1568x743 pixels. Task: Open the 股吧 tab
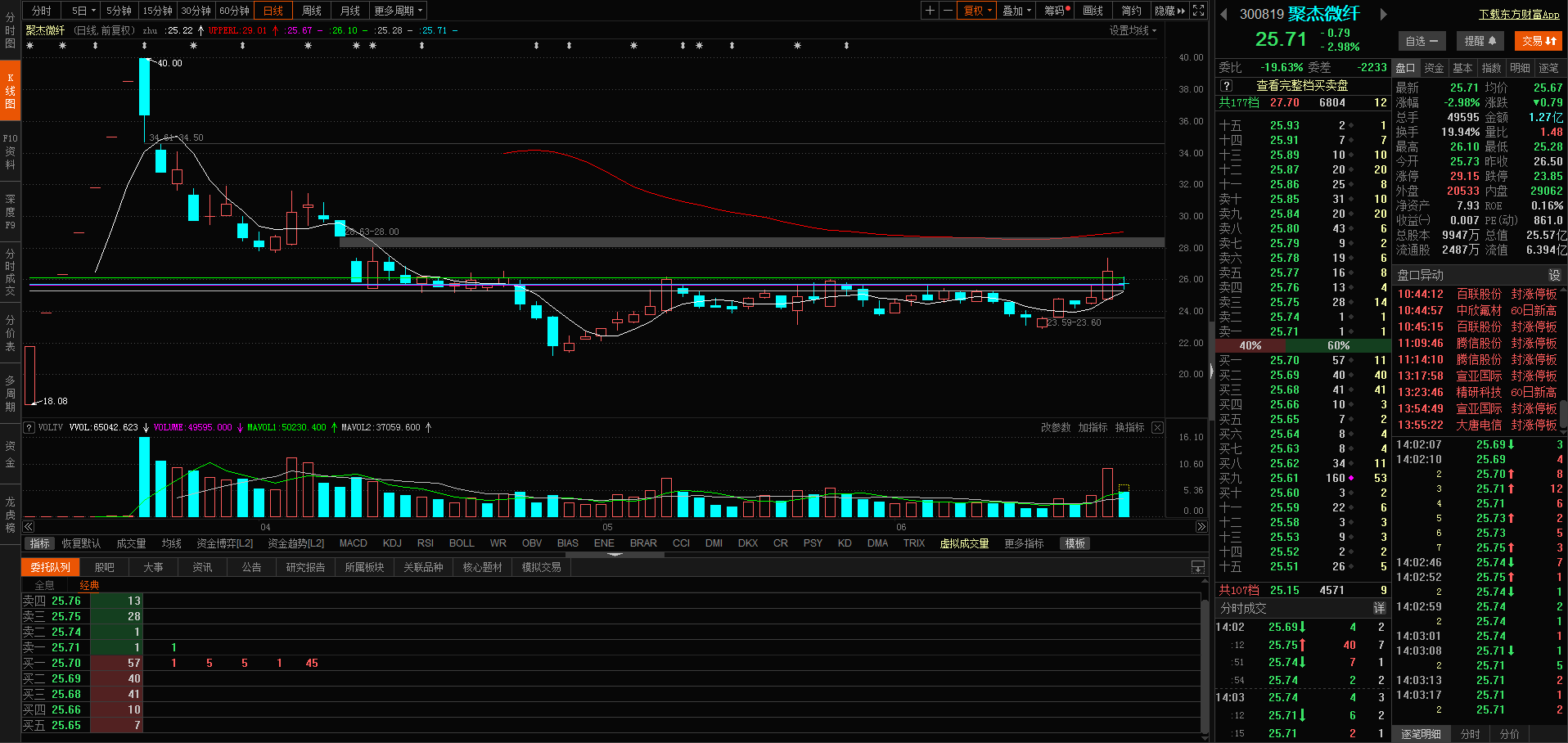[x=104, y=567]
